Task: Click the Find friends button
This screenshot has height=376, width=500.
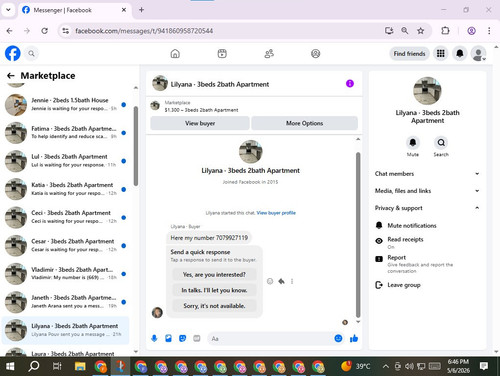Action: coord(409,54)
